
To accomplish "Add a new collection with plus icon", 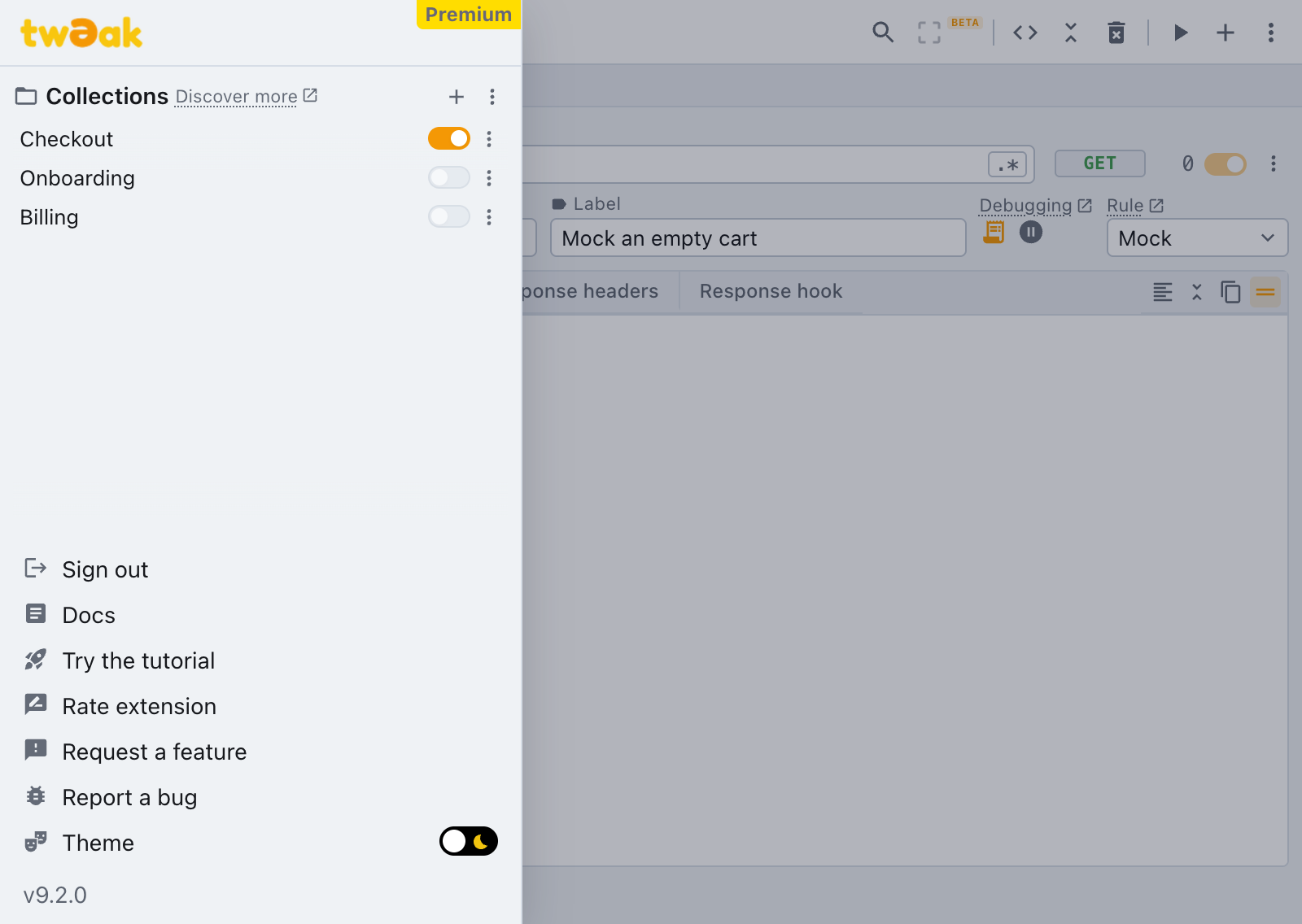I will [x=457, y=97].
